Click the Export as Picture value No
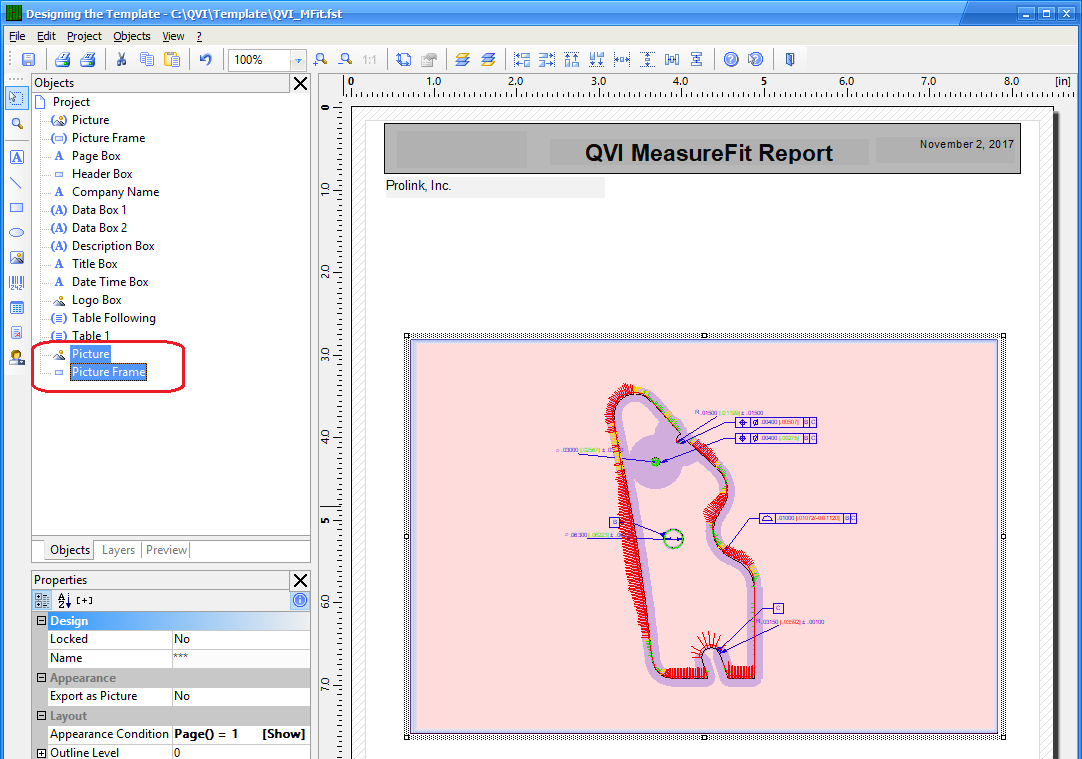1082x759 pixels. [241, 696]
